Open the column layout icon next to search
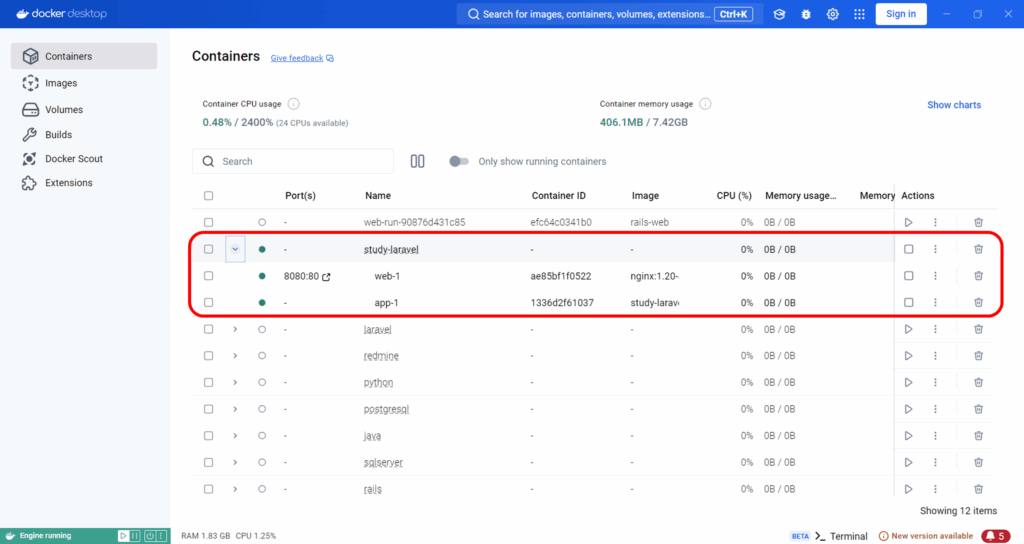The width and height of the screenshot is (1024, 544). pyautogui.click(x=418, y=161)
